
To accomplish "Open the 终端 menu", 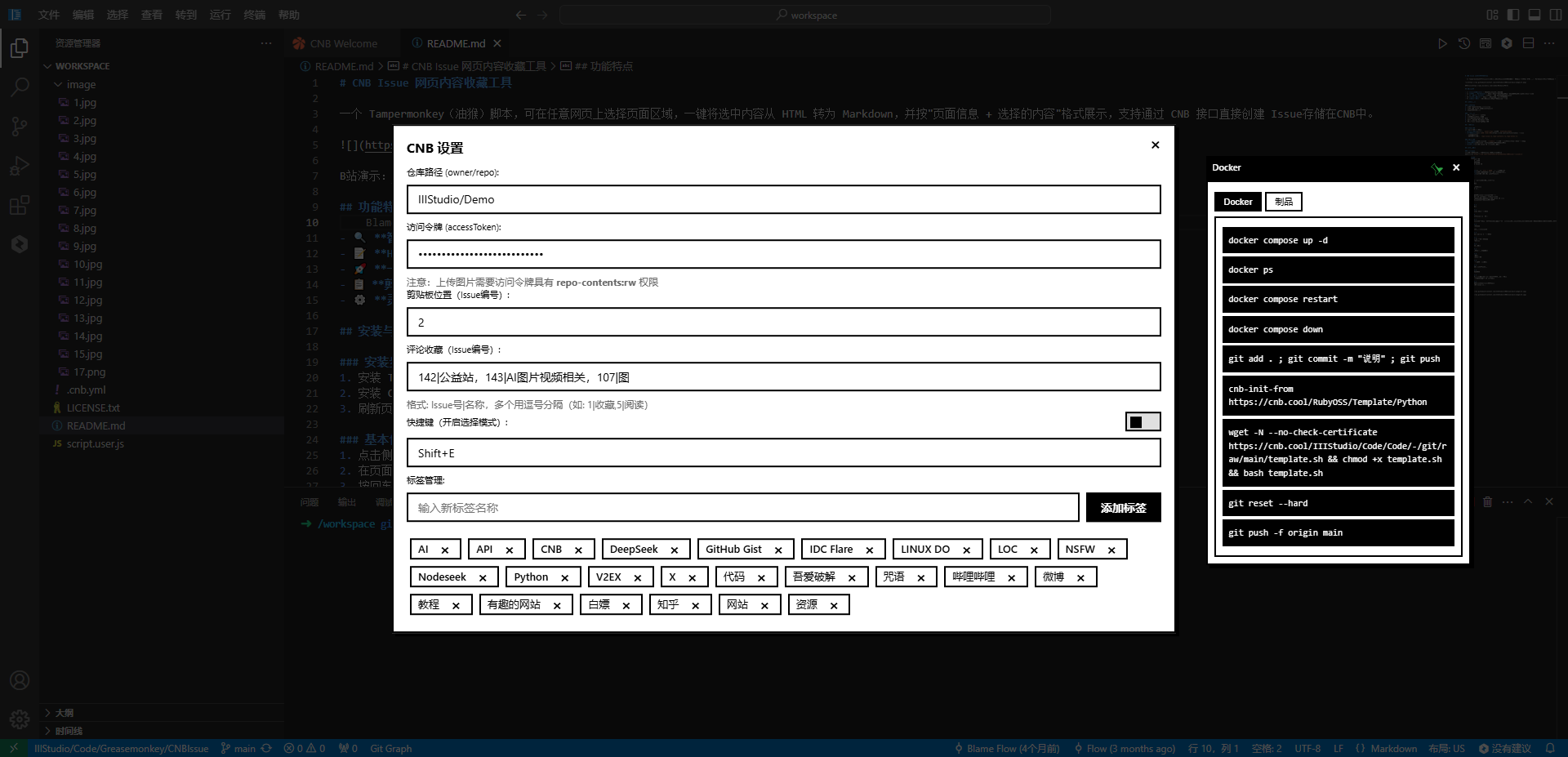I will (255, 15).
